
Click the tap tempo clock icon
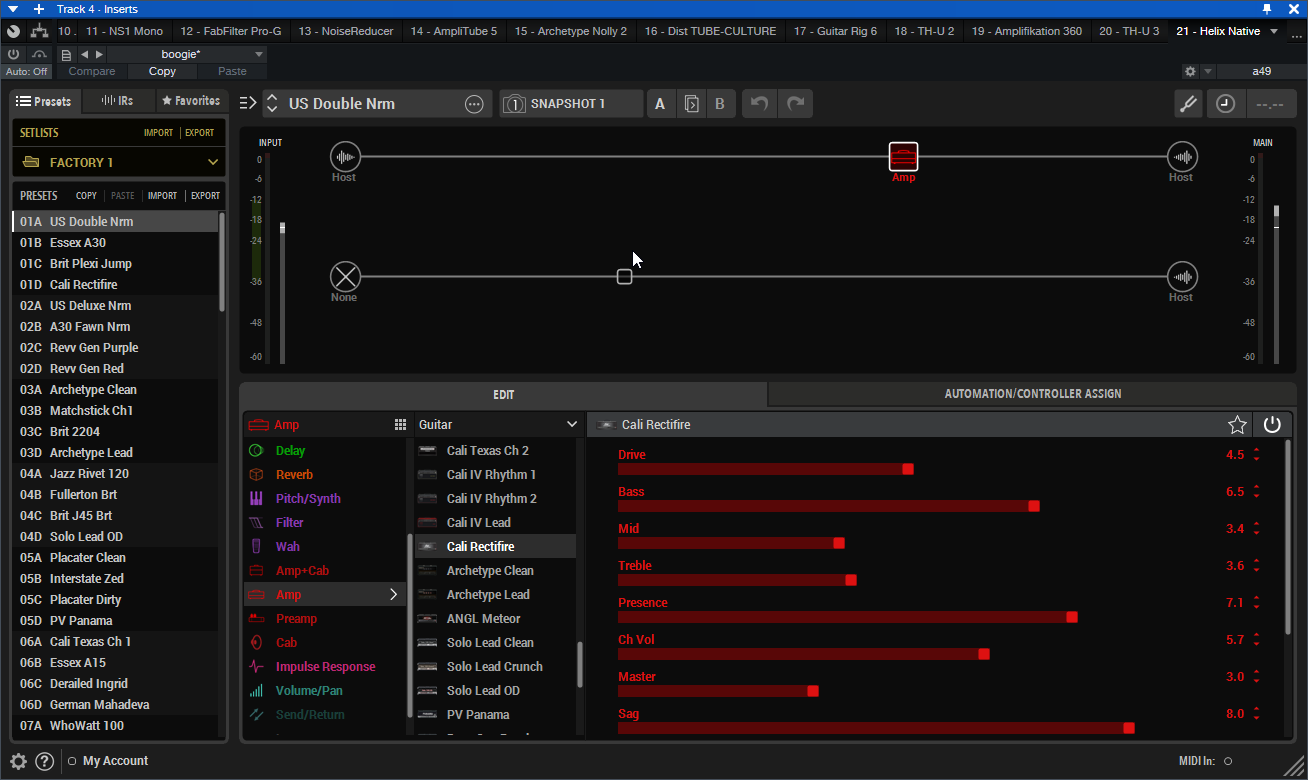pos(1226,104)
